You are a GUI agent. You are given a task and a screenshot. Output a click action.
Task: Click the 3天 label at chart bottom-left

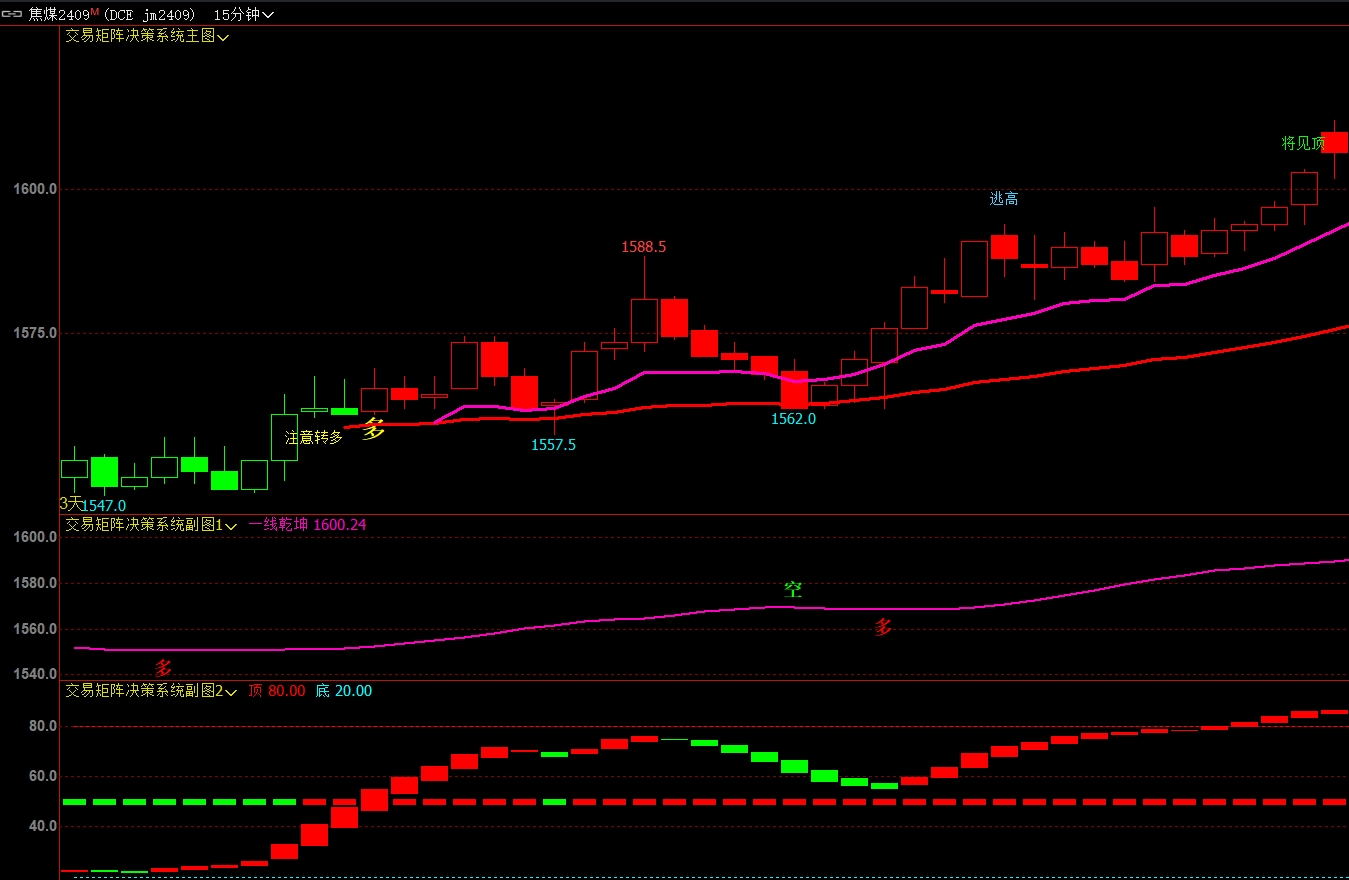point(70,503)
